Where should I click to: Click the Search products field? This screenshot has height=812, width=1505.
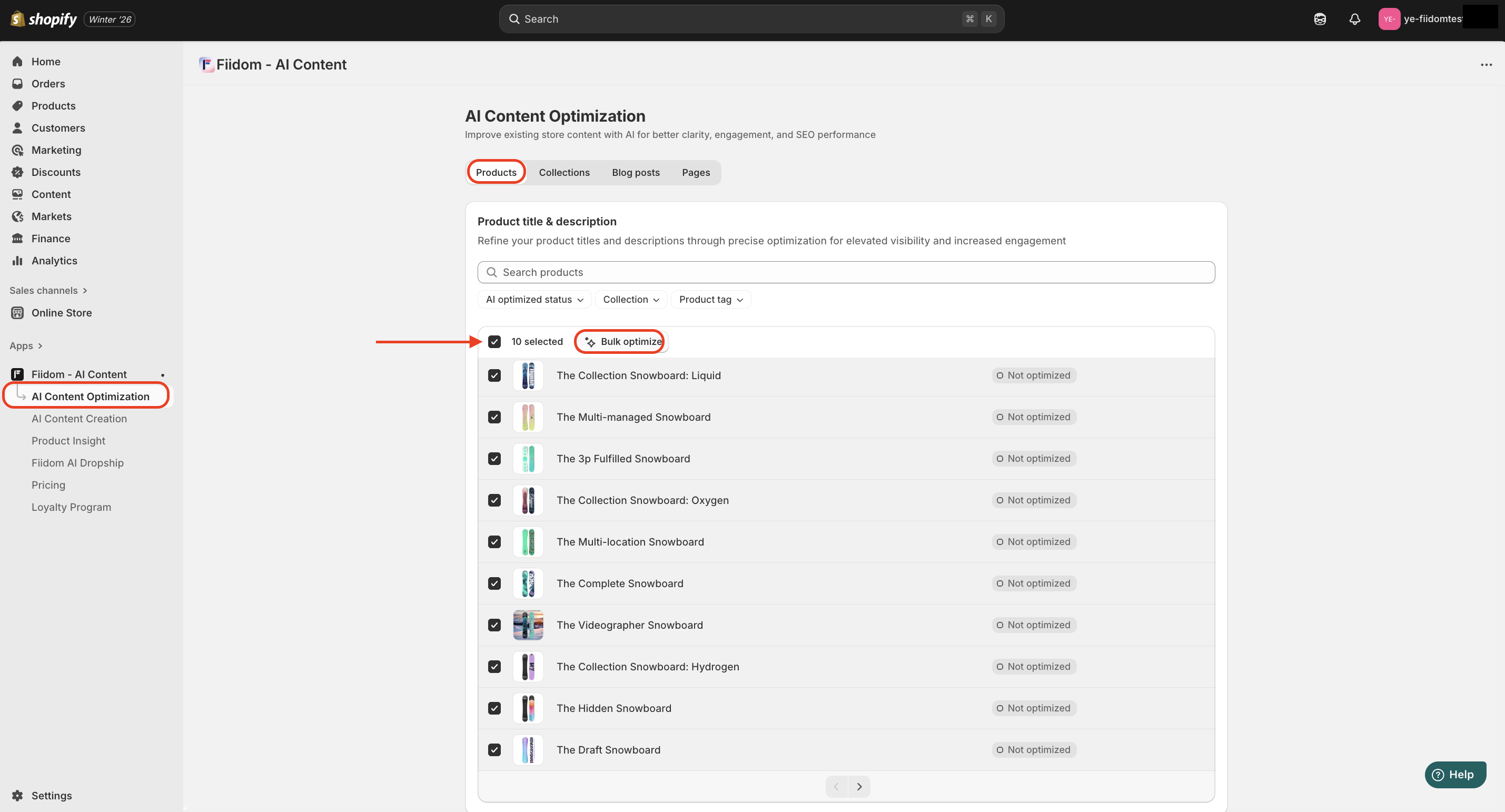pos(845,272)
